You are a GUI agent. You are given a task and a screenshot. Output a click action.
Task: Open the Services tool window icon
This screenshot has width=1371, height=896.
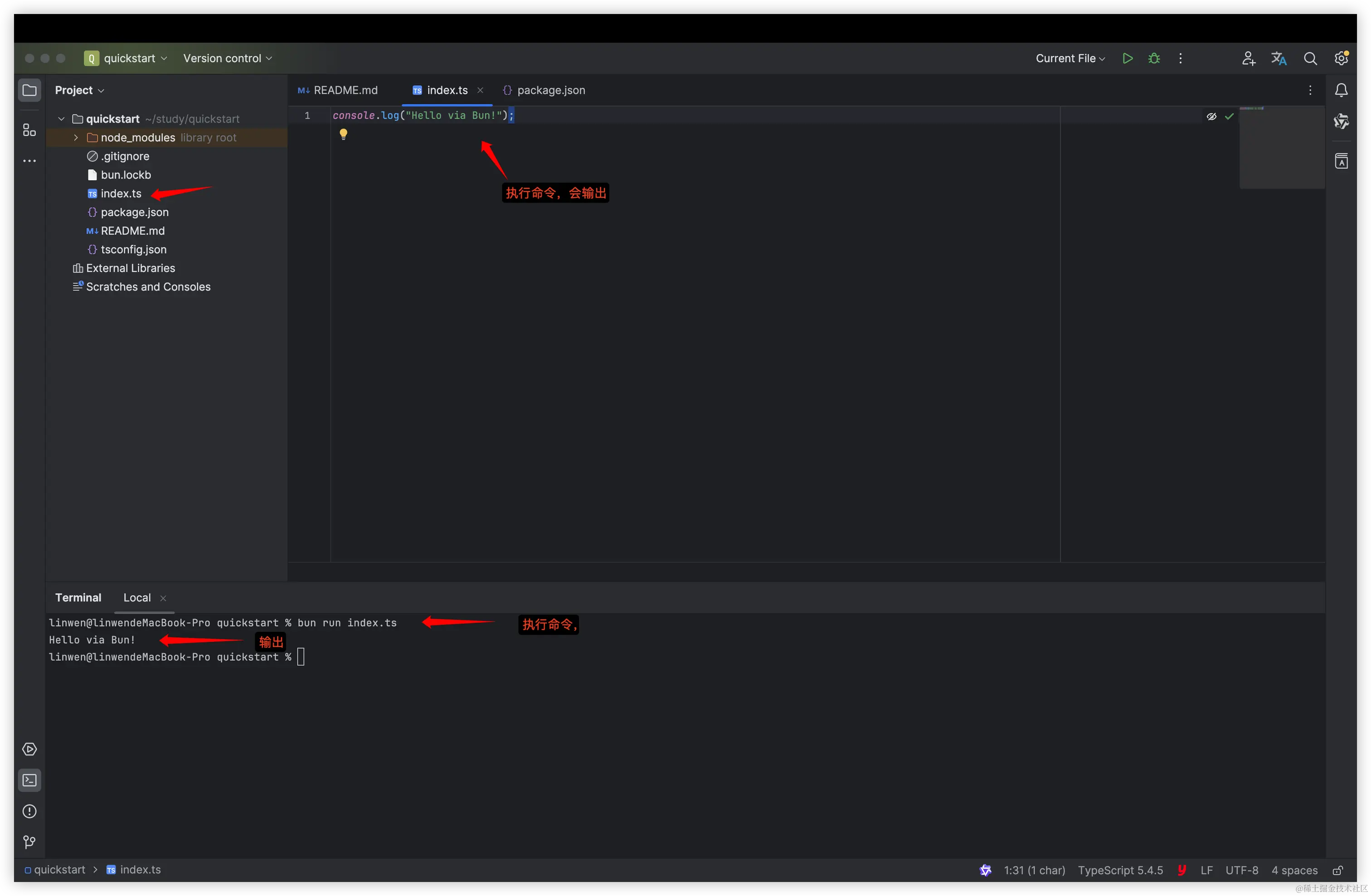pos(29,749)
